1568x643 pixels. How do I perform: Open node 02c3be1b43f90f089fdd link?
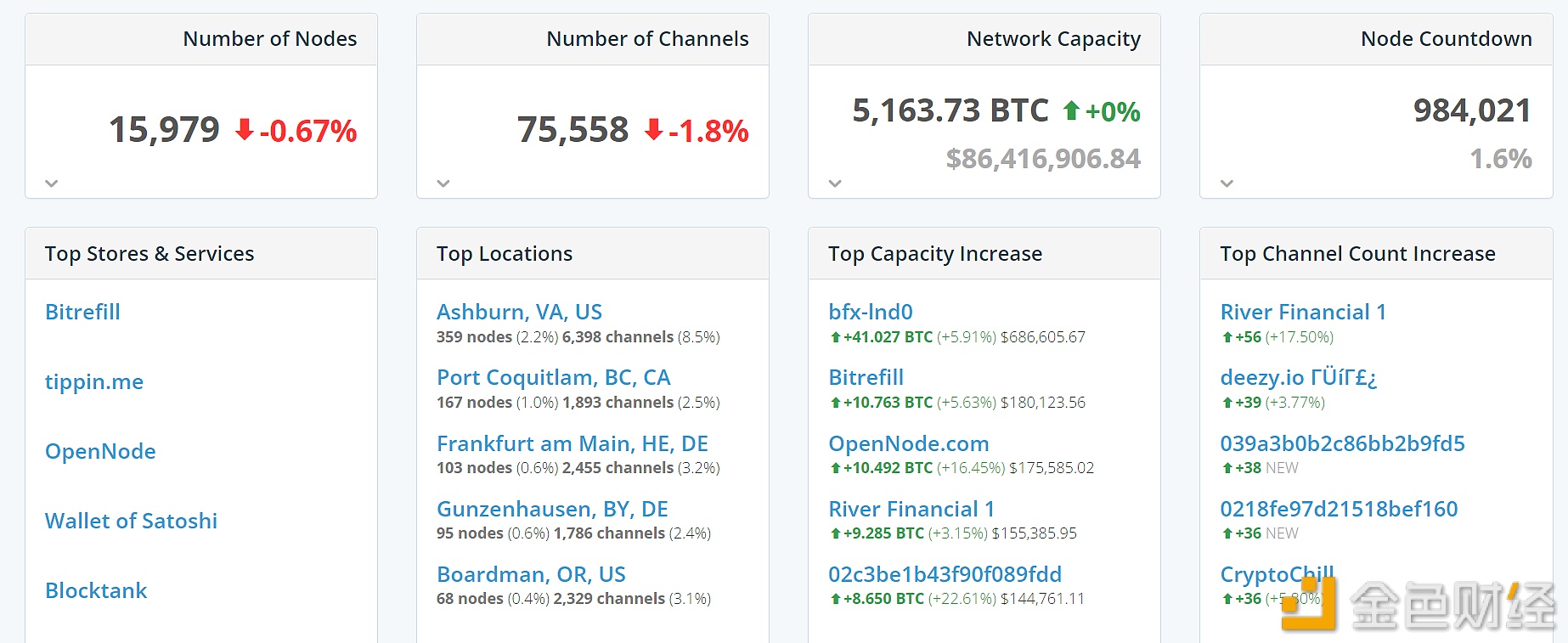tap(945, 574)
